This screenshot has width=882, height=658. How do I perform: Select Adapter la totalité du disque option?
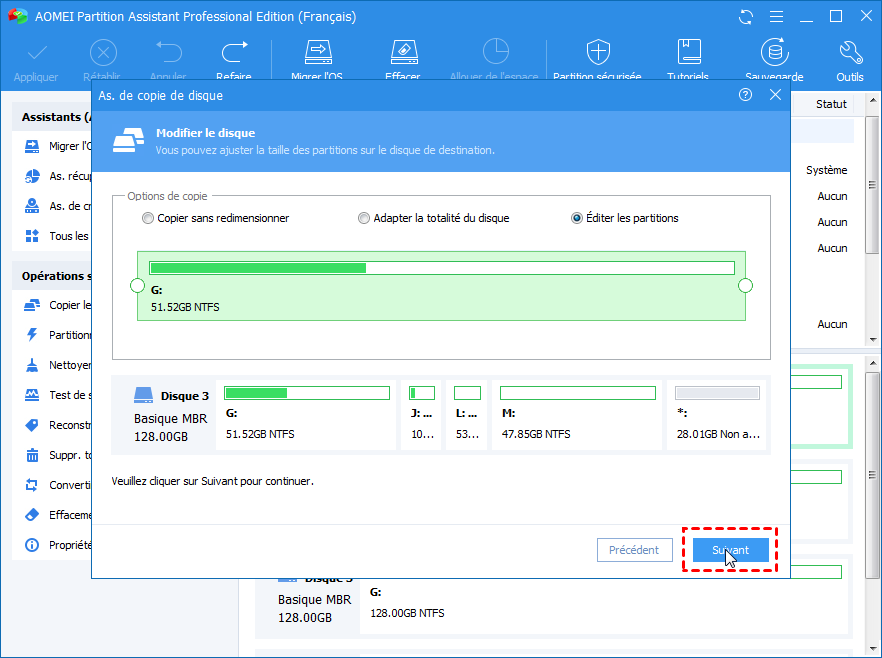pos(434,218)
